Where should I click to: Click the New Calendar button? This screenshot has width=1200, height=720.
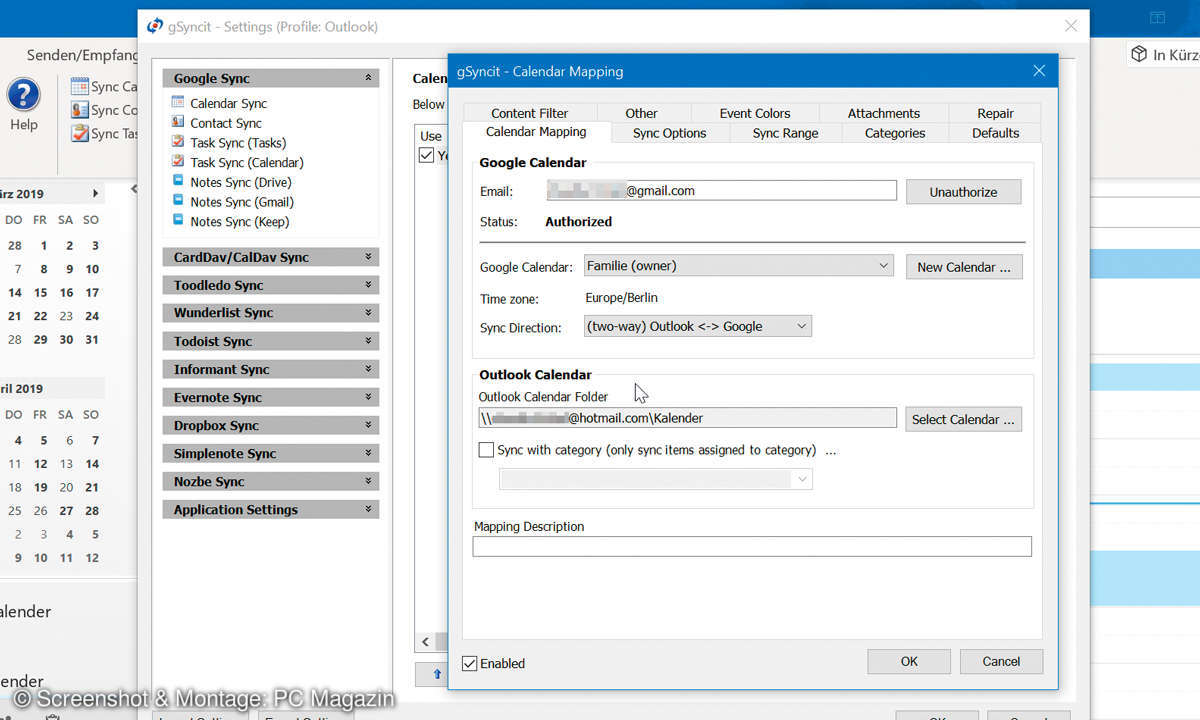point(964,267)
